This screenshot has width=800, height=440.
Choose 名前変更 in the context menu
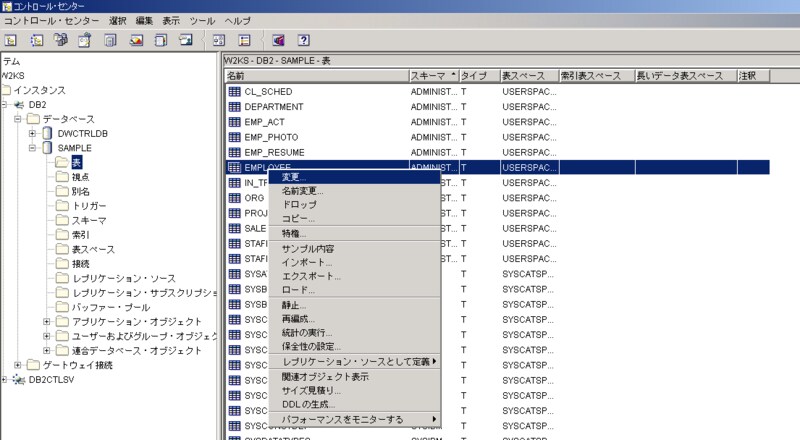point(355,191)
